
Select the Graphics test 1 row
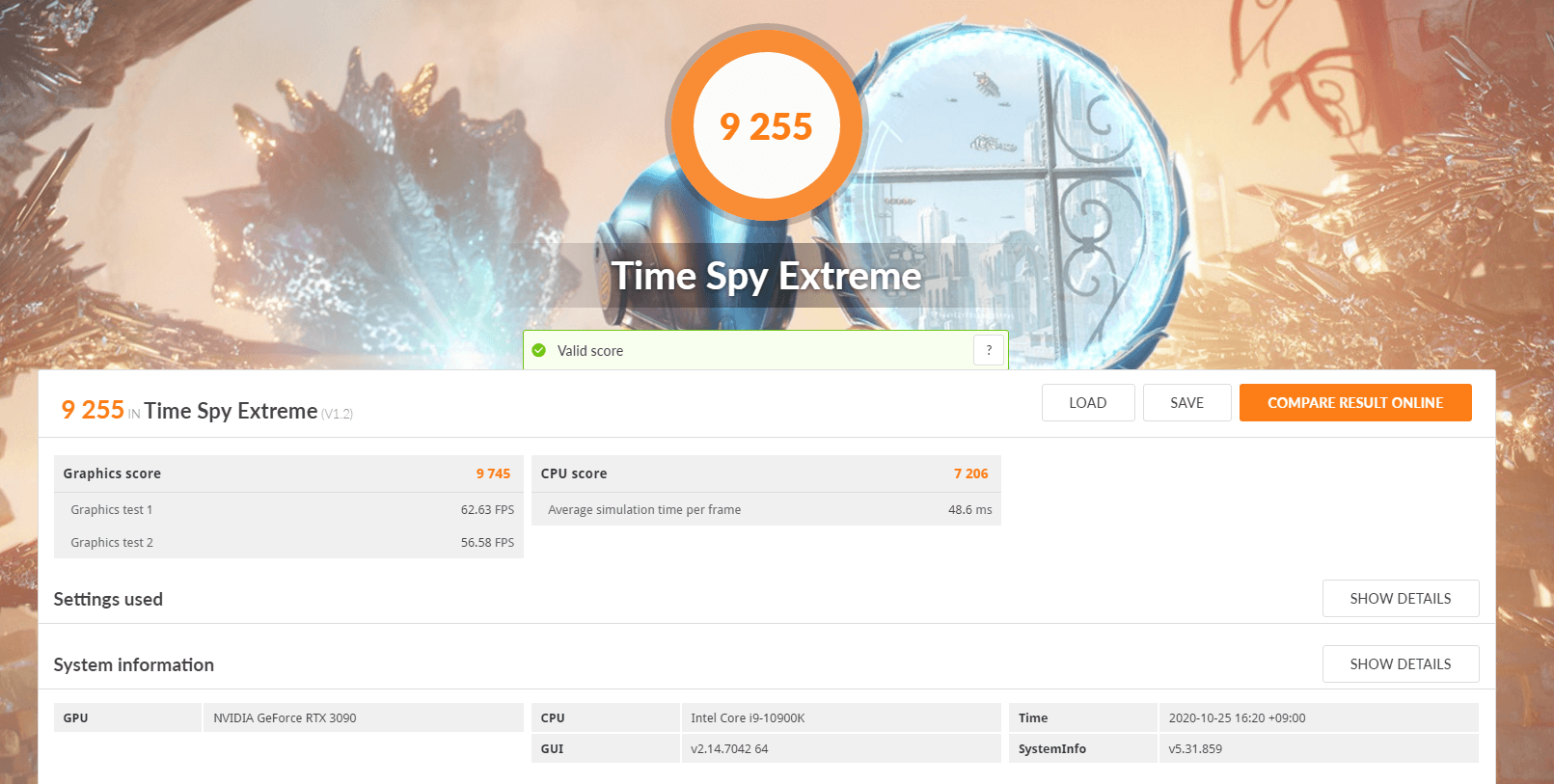(x=288, y=509)
